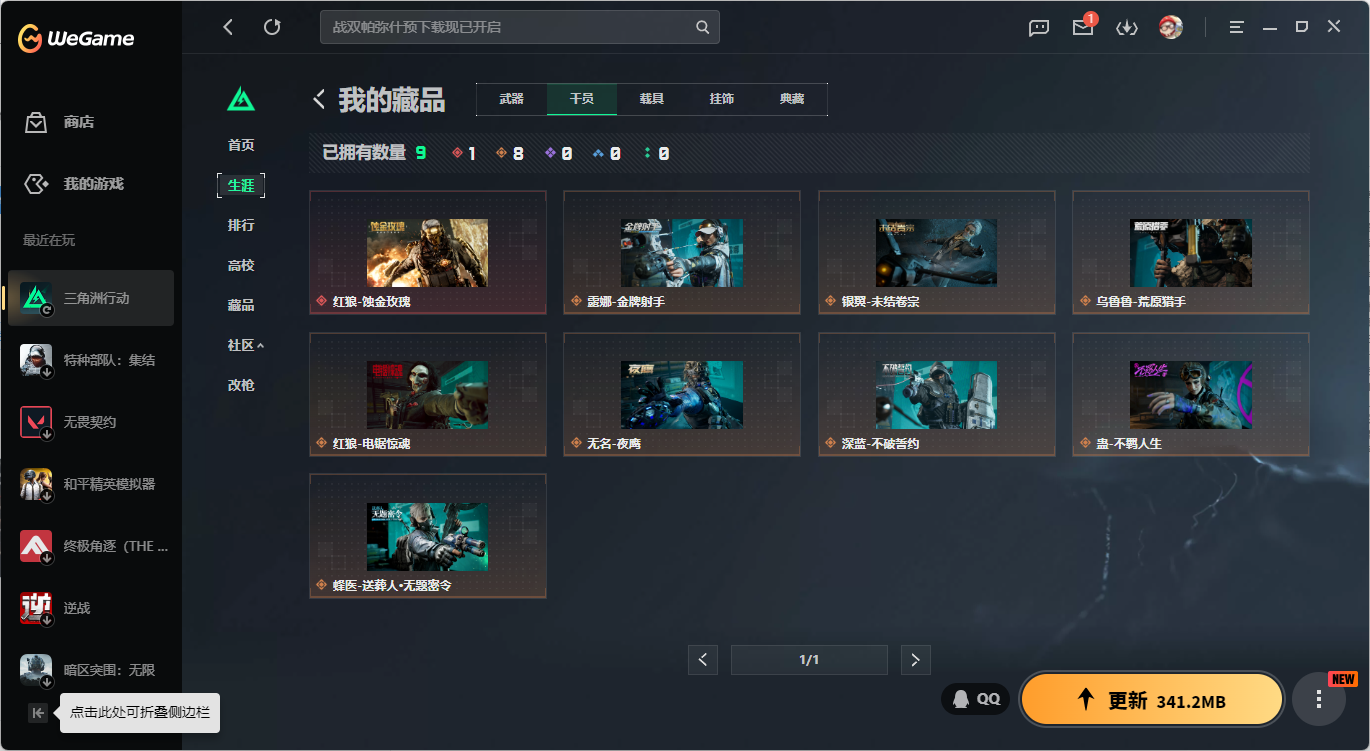The image size is (1370, 751).
Task: Open the 蛊-不羁人生 collection card
Action: tap(1191, 394)
